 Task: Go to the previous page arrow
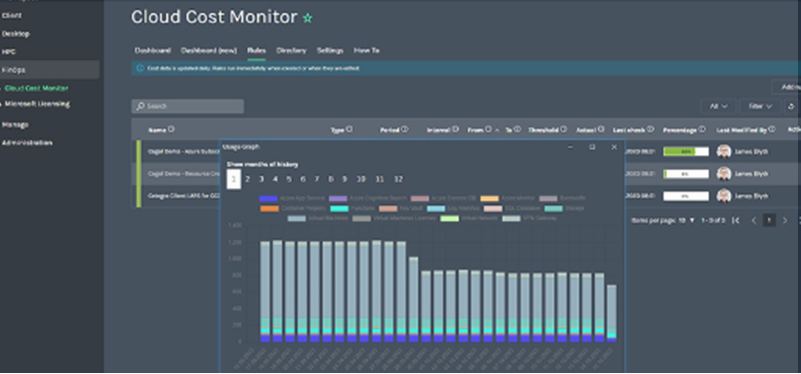753,220
